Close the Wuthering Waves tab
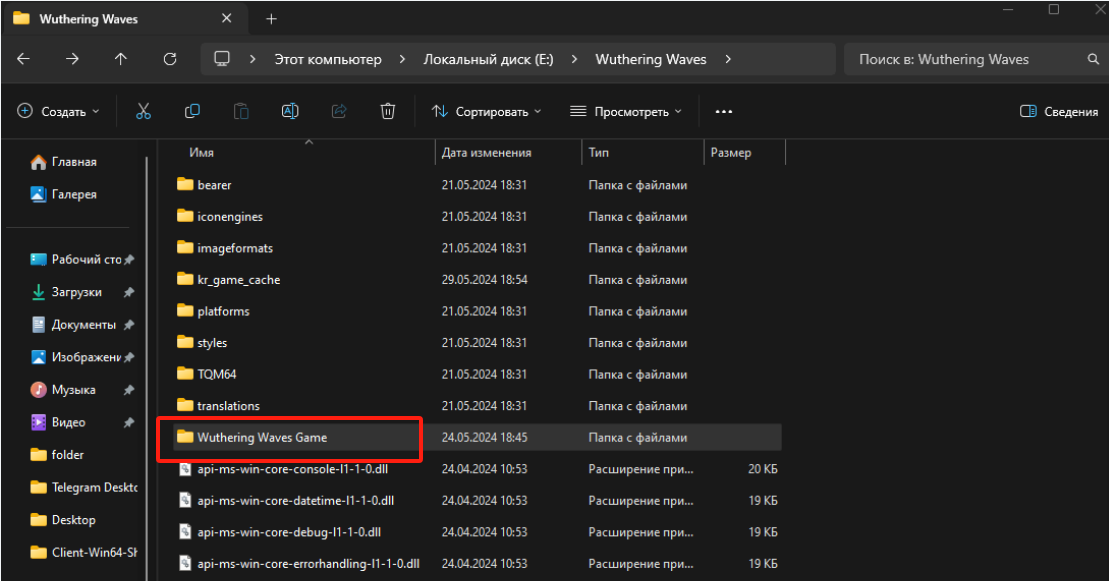Image resolution: width=1109 pixels, height=581 pixels. pyautogui.click(x=226, y=18)
